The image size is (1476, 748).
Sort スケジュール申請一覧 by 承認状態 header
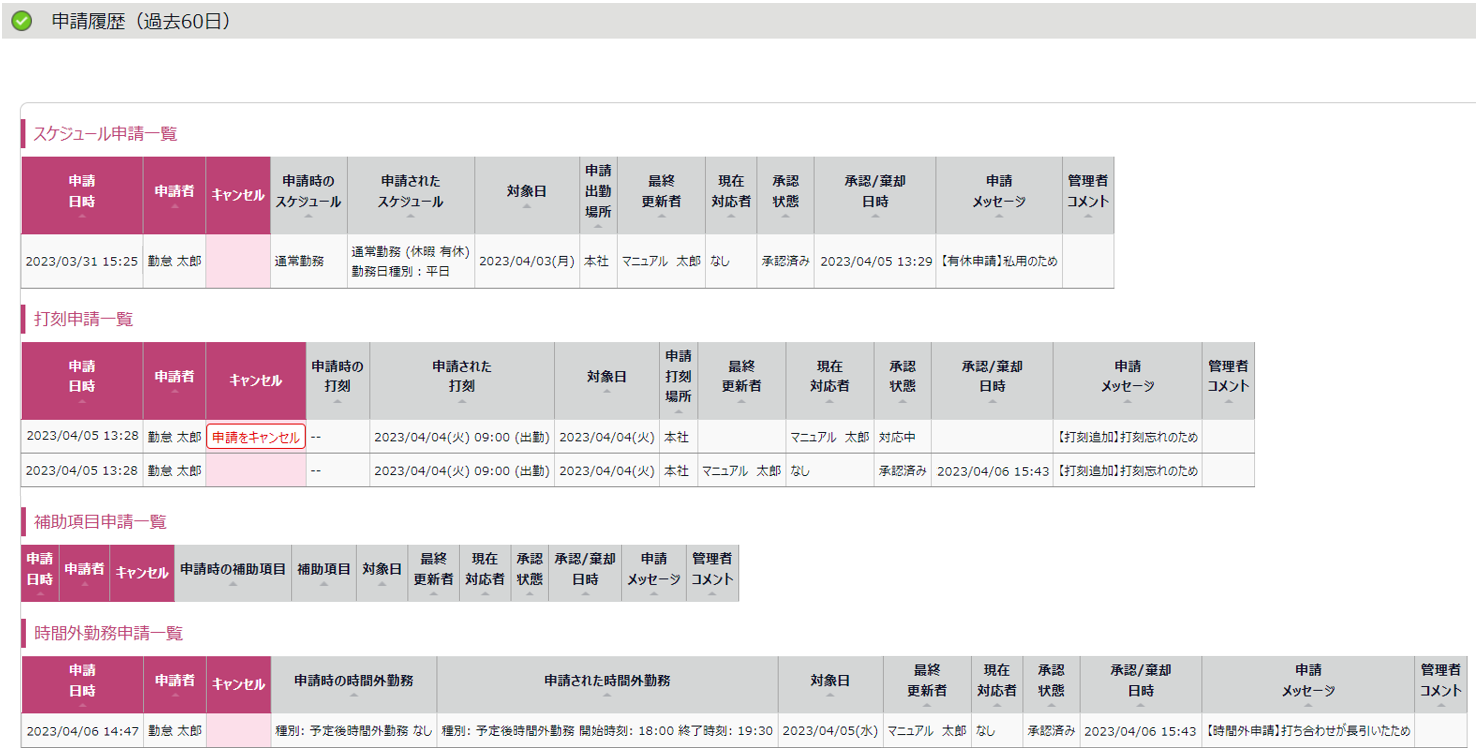(x=785, y=195)
